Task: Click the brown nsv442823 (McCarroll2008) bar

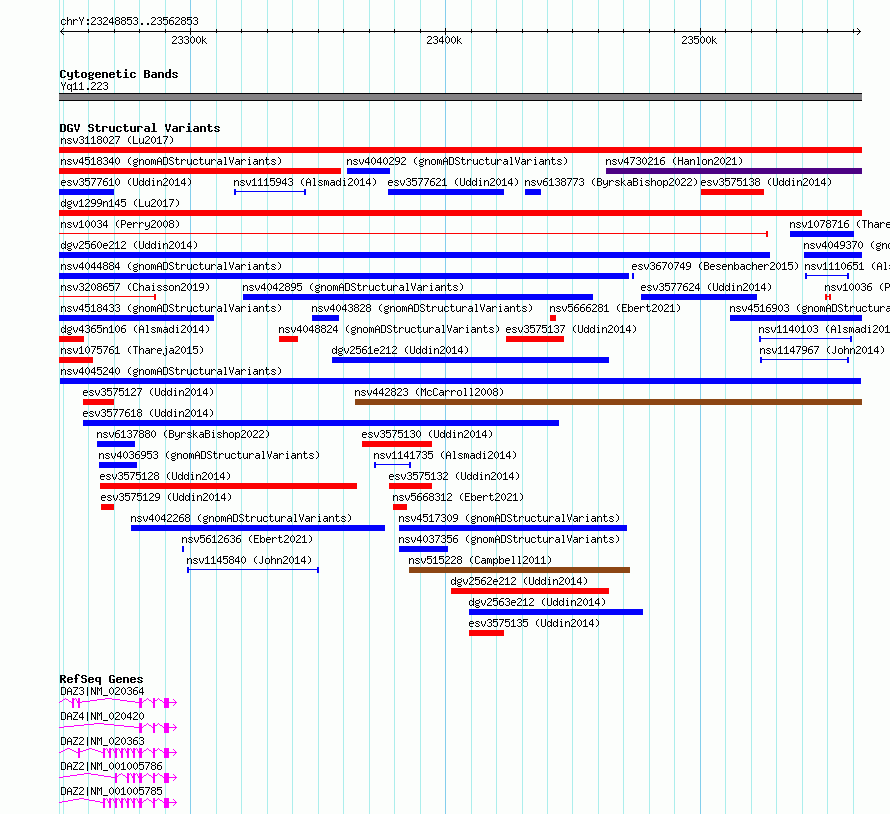Action: [x=608, y=402]
